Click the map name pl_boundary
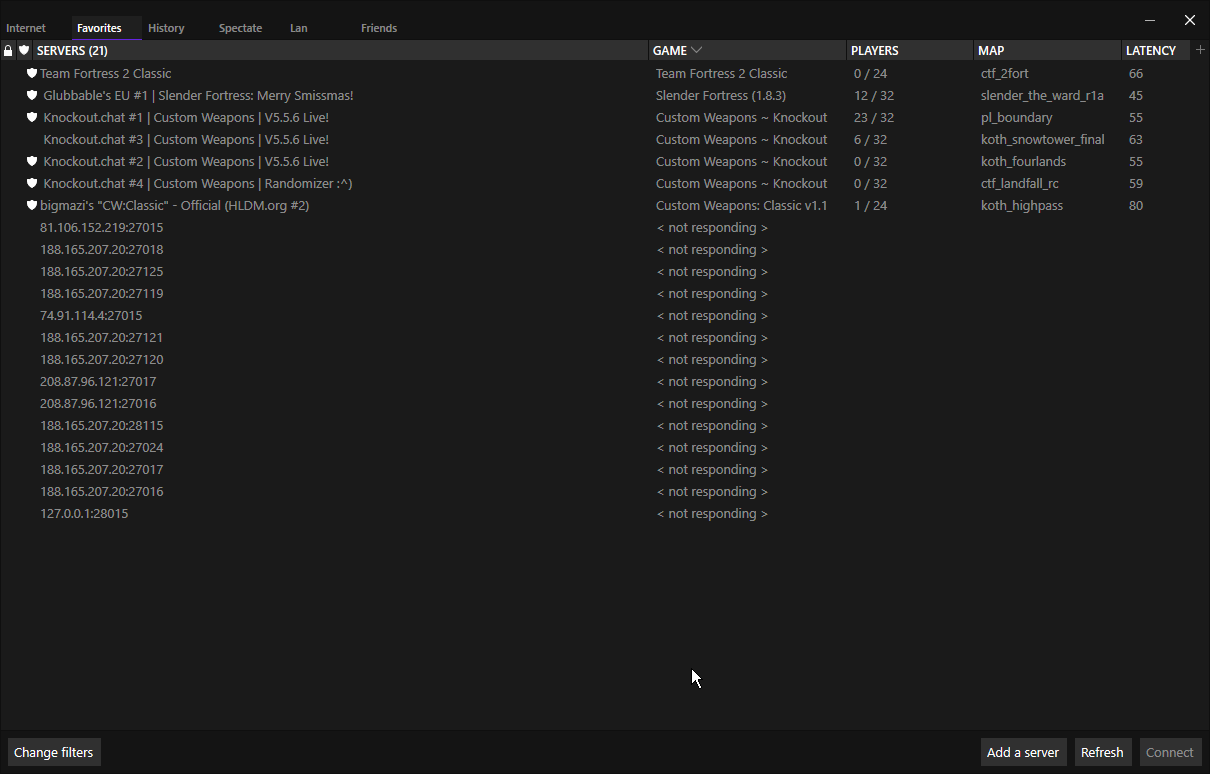 [x=1017, y=117]
